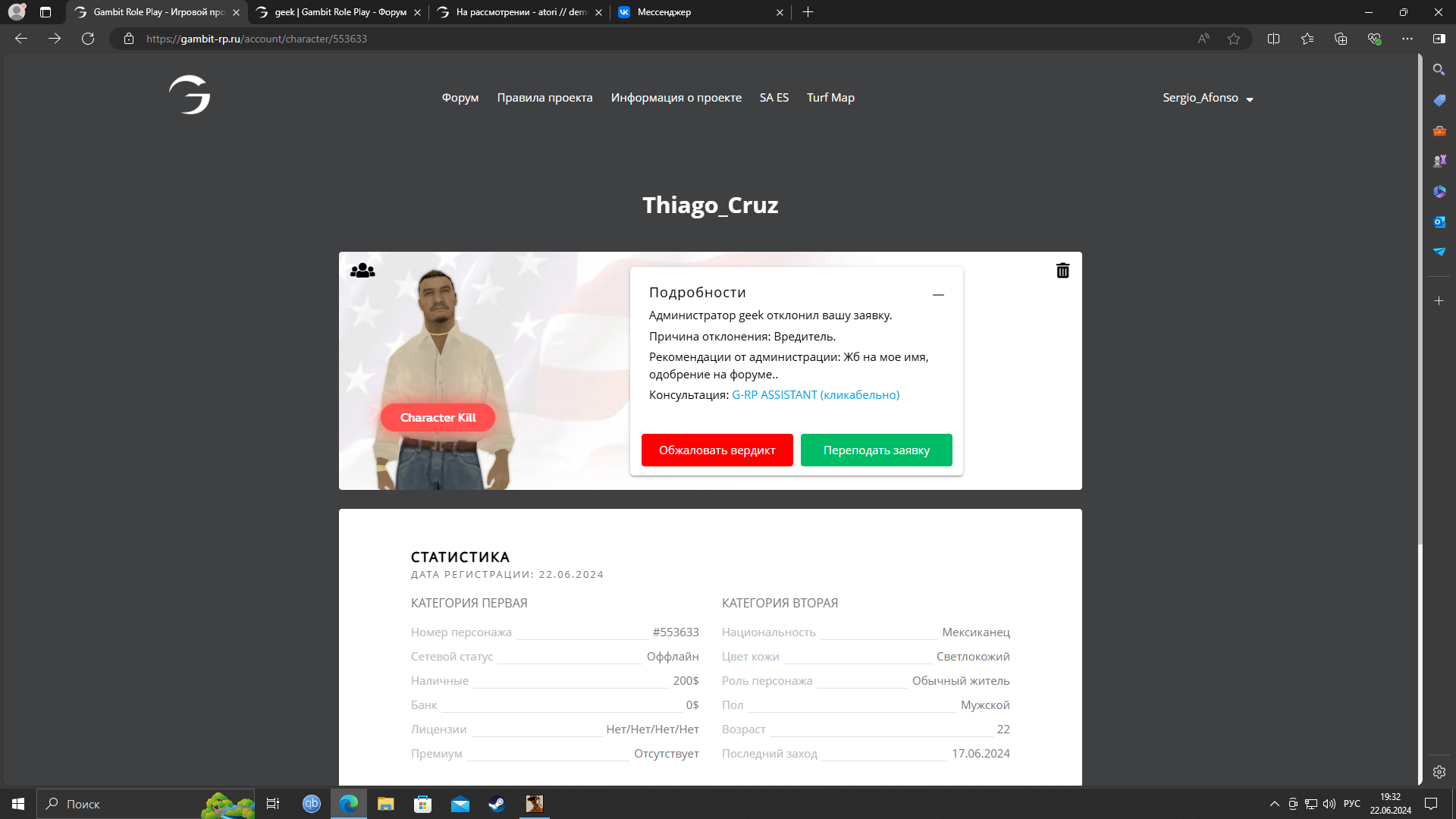Screen dimensions: 1456x819
Task: Open the Edge sidebar settings gear
Action: (1439, 772)
